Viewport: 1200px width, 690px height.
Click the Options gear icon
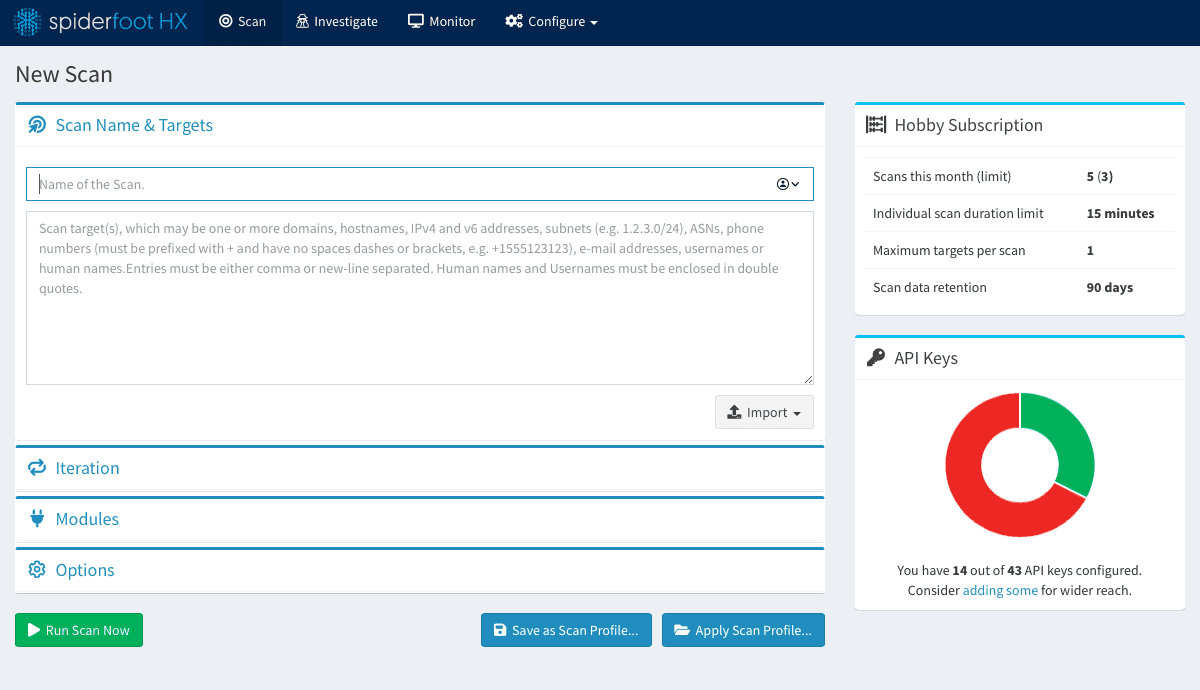point(37,570)
